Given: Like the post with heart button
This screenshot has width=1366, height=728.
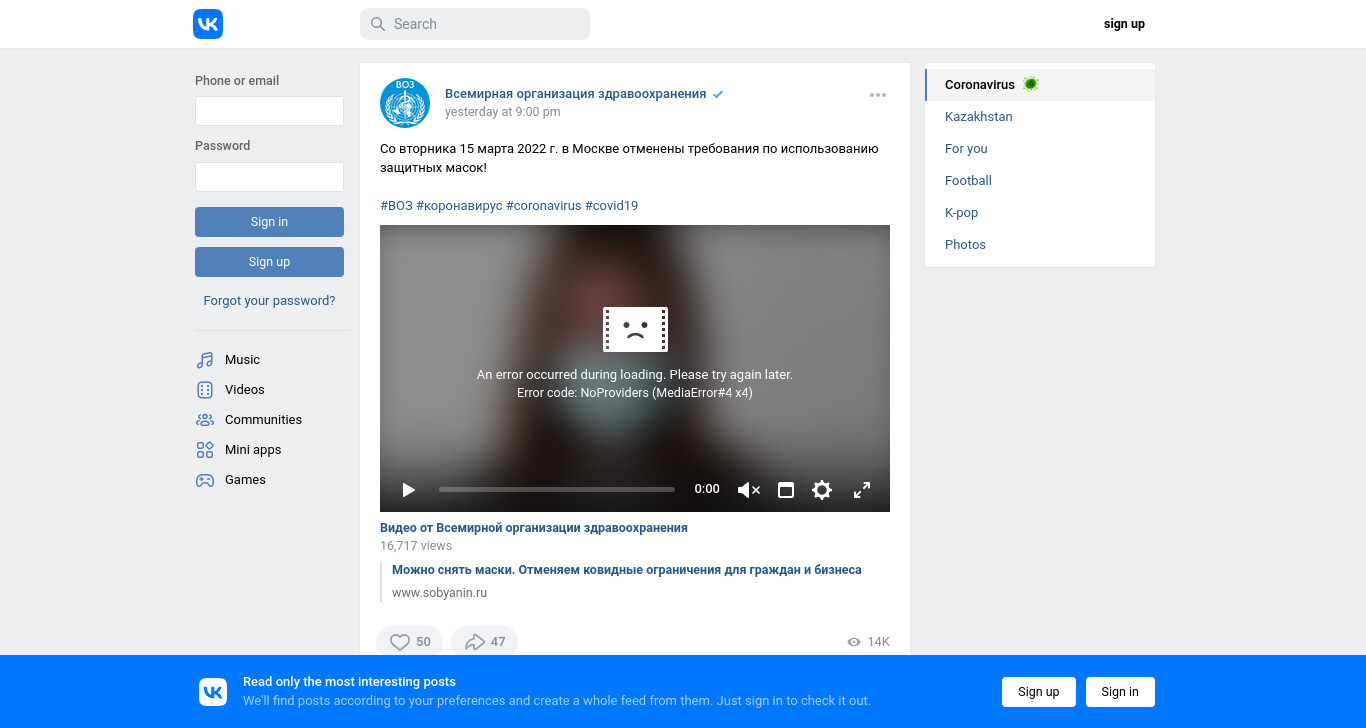Looking at the screenshot, I should click(409, 642).
